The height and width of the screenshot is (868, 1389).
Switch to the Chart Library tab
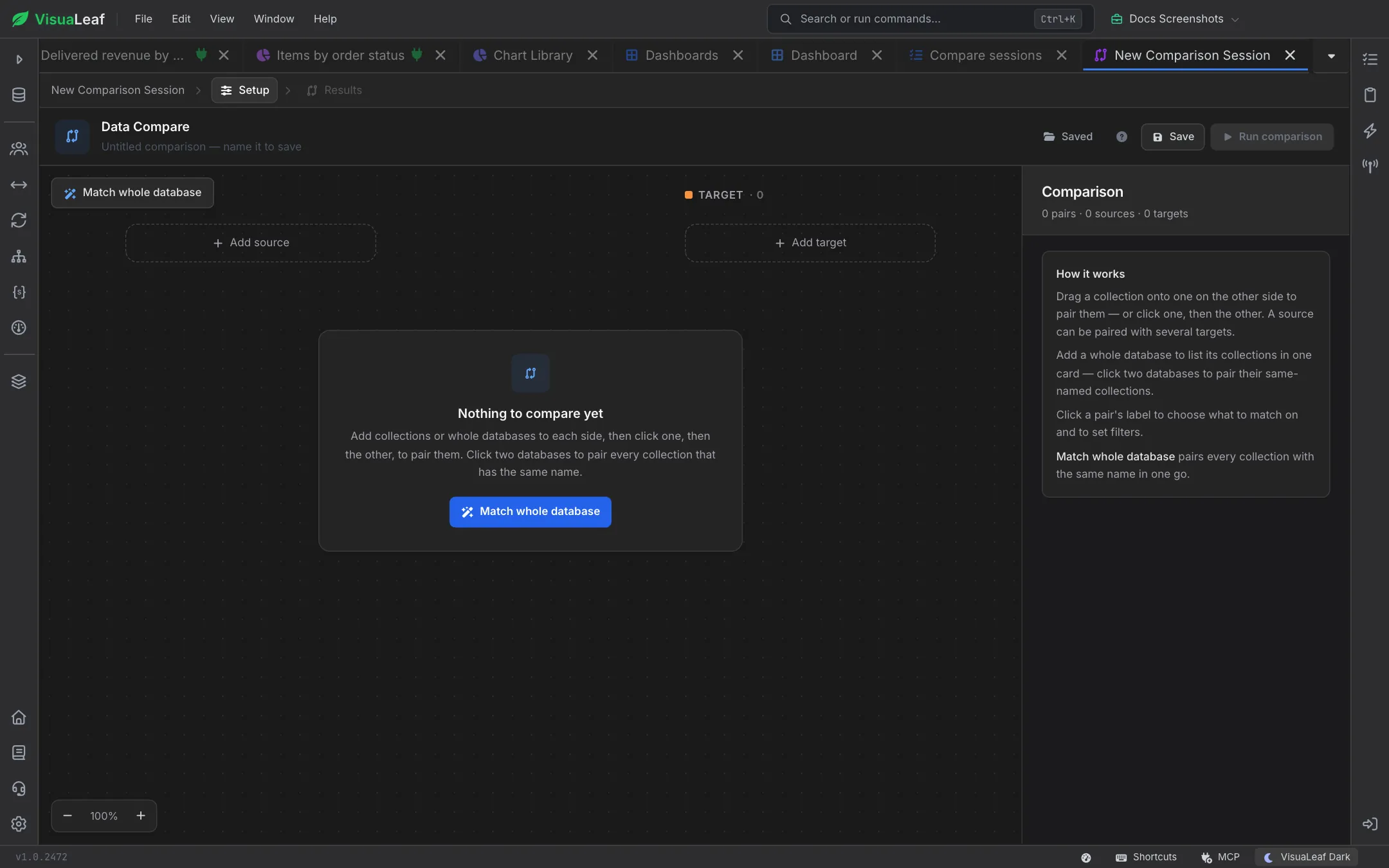tap(532, 55)
